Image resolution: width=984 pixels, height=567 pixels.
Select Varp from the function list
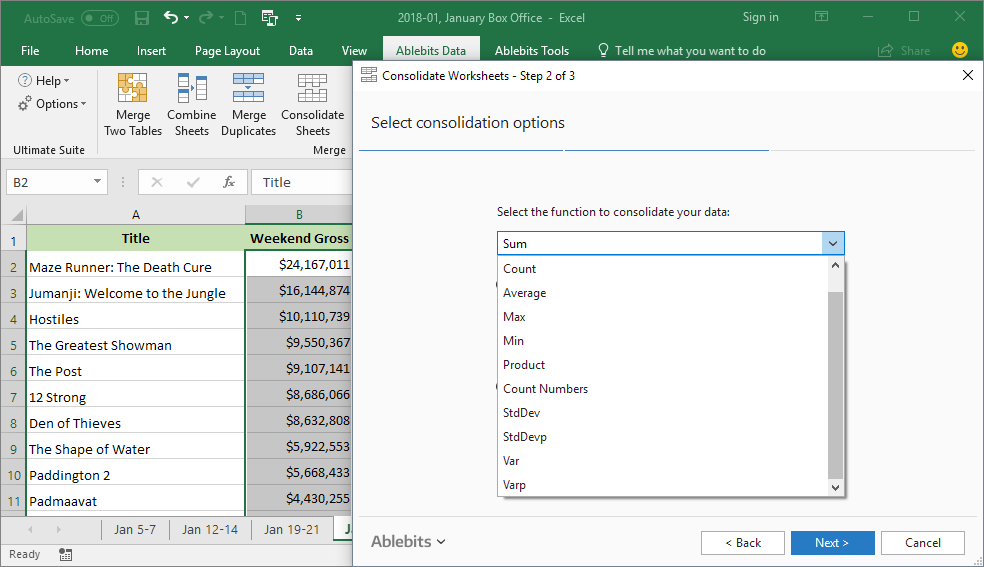[x=663, y=485]
